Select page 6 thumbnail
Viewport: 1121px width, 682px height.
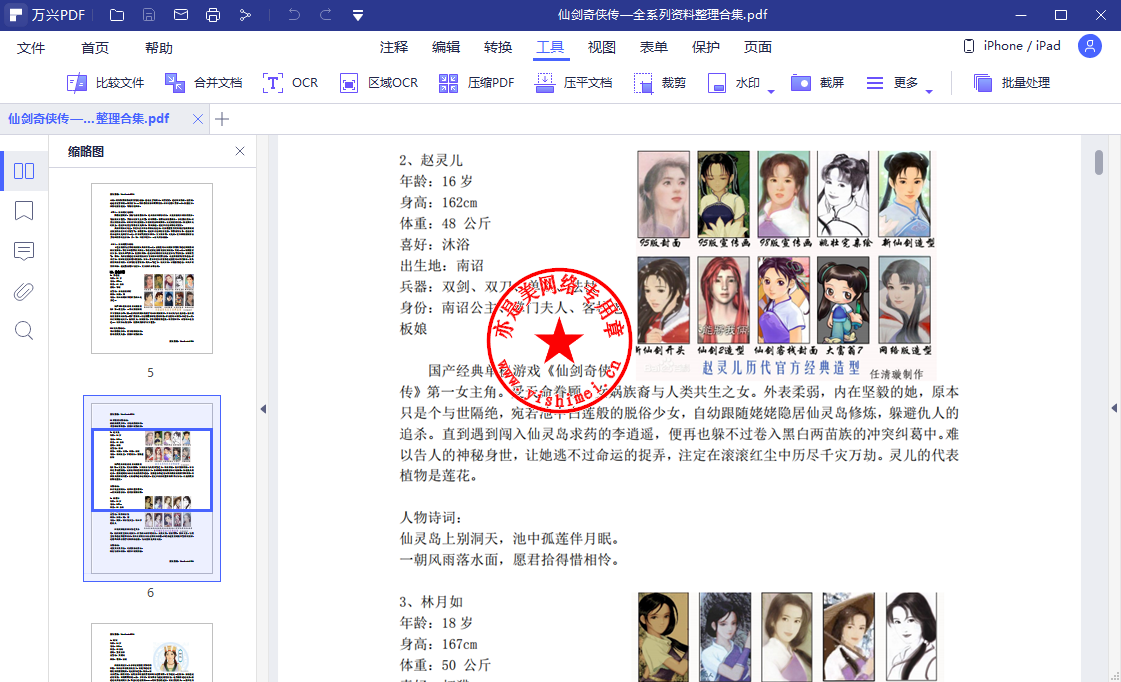click(x=152, y=488)
